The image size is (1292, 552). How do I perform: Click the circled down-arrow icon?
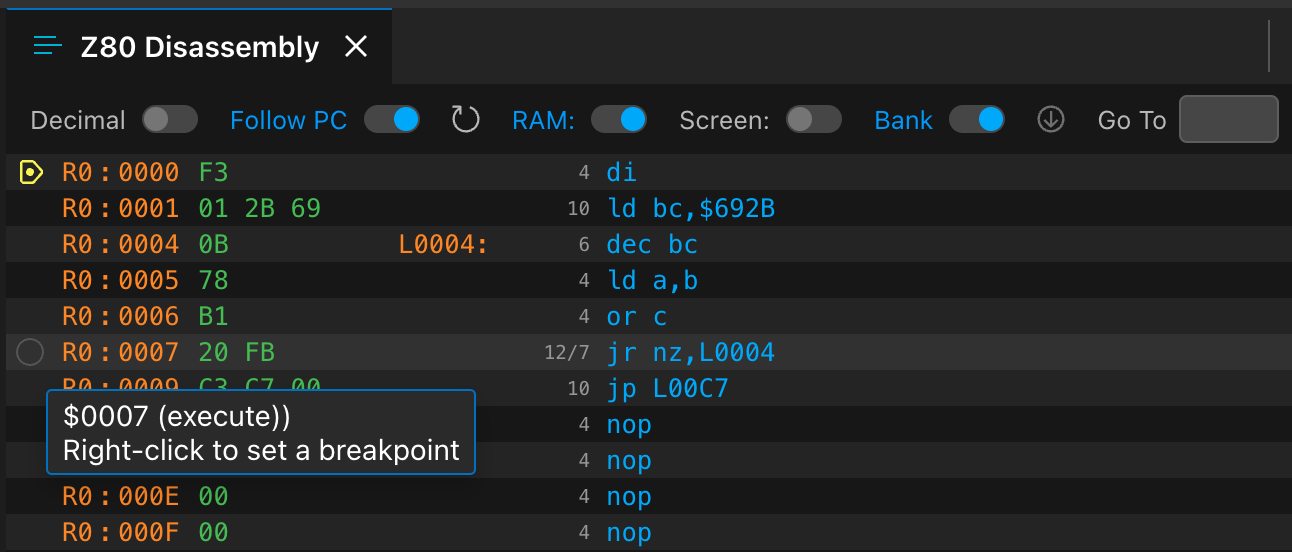point(1050,120)
